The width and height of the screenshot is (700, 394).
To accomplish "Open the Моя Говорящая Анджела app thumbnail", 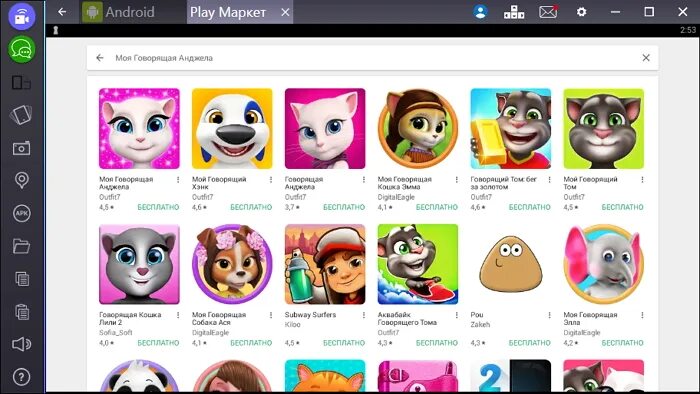I will (x=139, y=129).
